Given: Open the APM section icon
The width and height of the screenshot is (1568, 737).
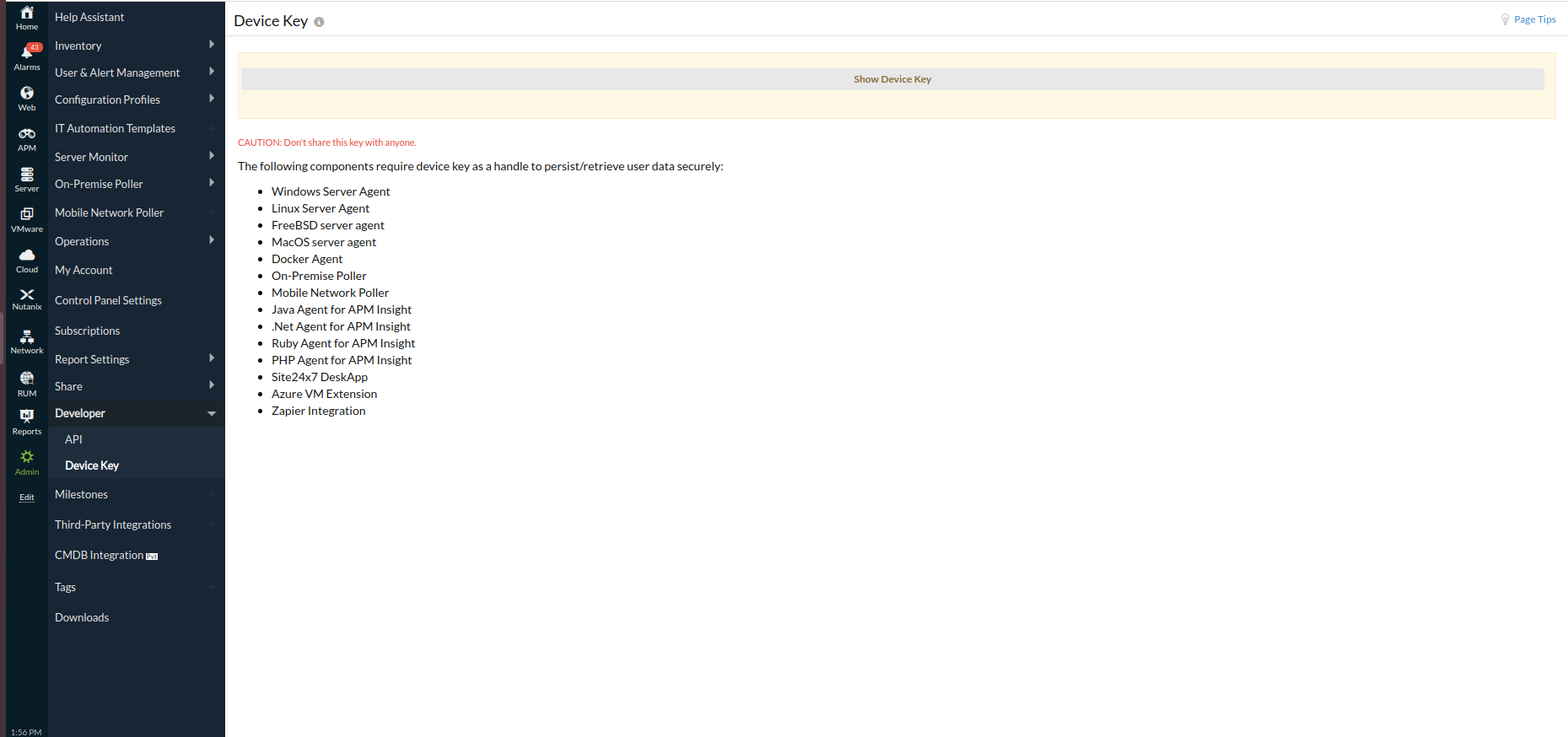Looking at the screenshot, I should click(x=27, y=137).
